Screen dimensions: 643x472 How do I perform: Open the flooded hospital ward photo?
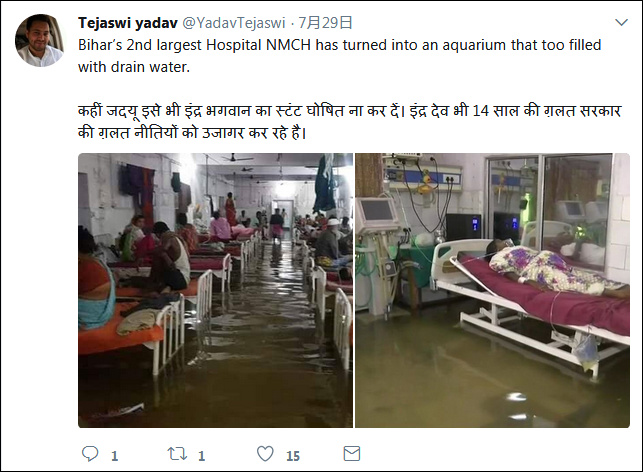[215, 290]
